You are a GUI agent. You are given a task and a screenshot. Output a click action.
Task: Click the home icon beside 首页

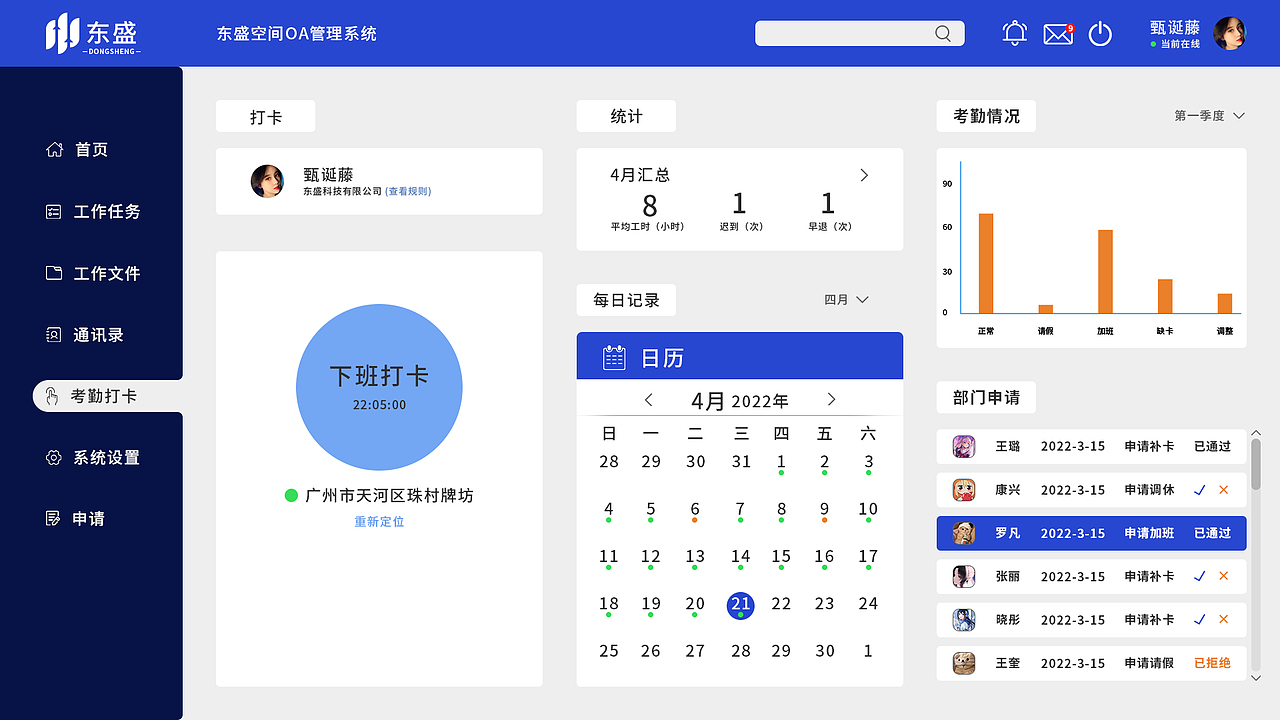[x=53, y=149]
